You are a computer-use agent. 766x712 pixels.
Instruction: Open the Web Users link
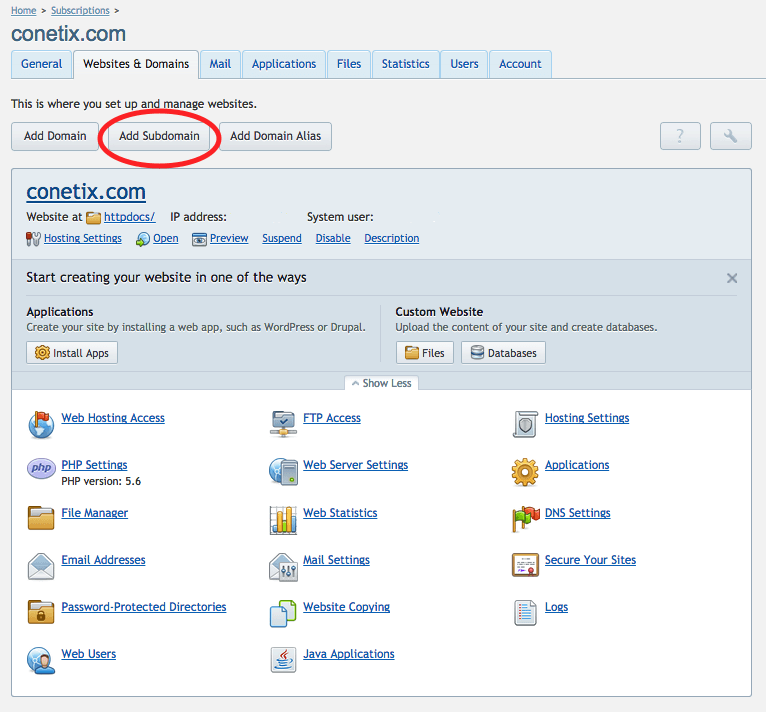[x=89, y=654]
